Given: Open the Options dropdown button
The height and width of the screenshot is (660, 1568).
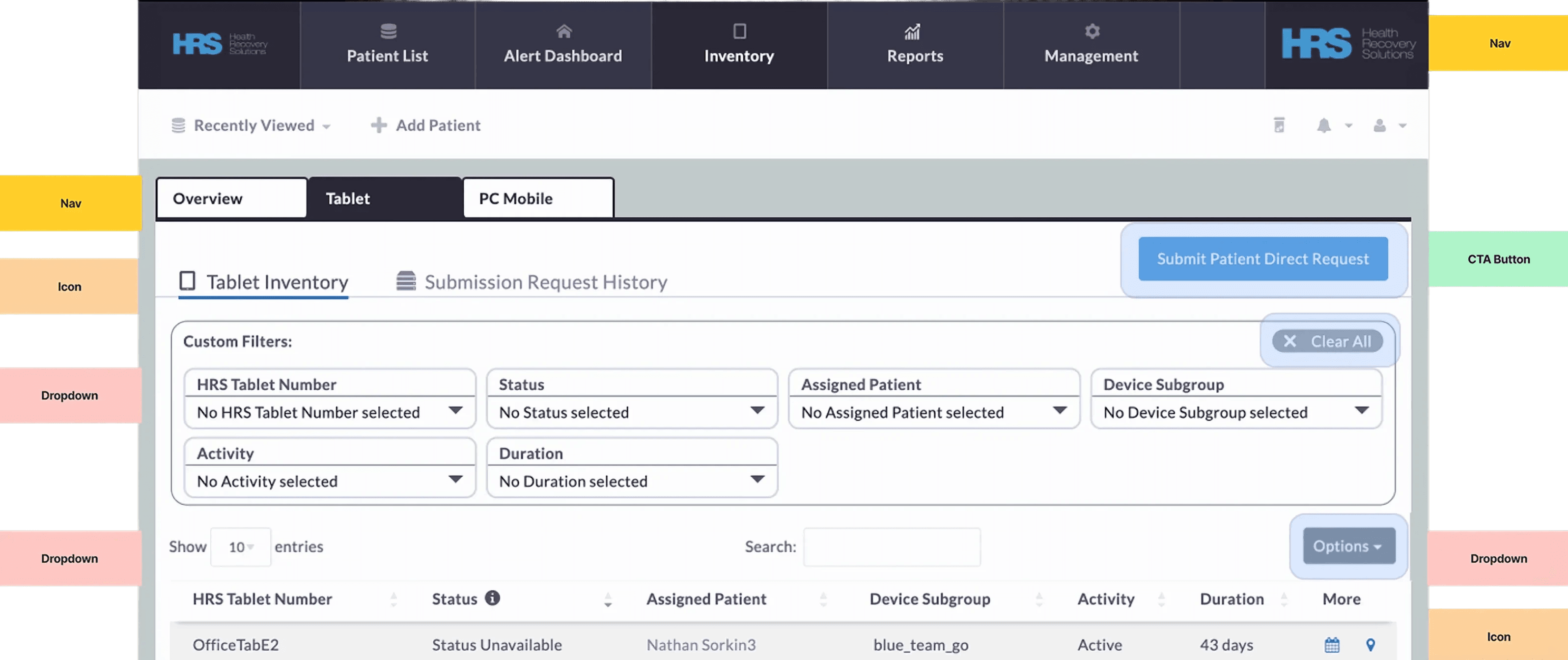Looking at the screenshot, I should point(1348,546).
